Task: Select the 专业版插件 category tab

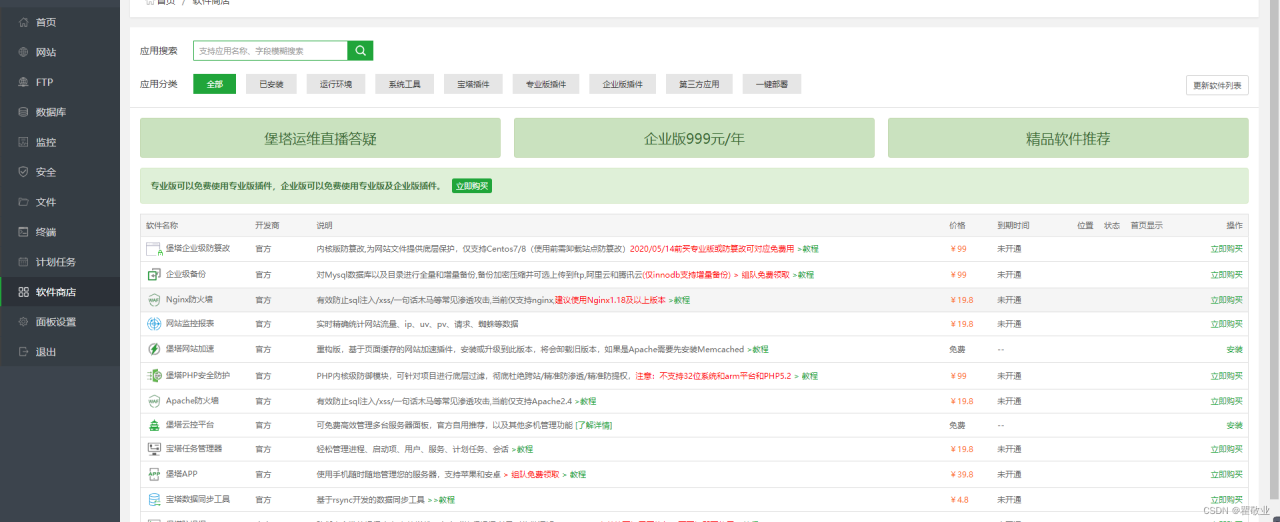Action: point(546,84)
